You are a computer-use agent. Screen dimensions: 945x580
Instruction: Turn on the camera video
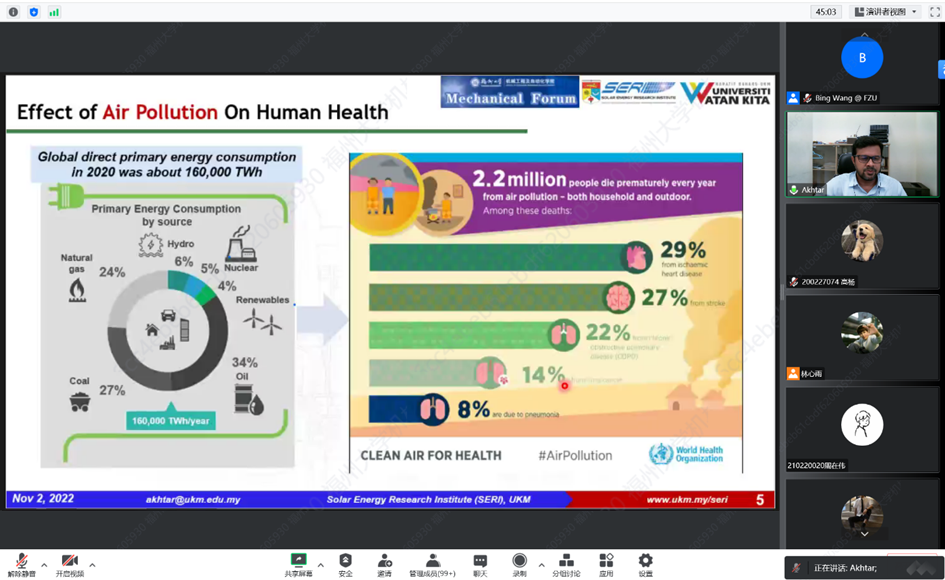[x=69, y=563]
